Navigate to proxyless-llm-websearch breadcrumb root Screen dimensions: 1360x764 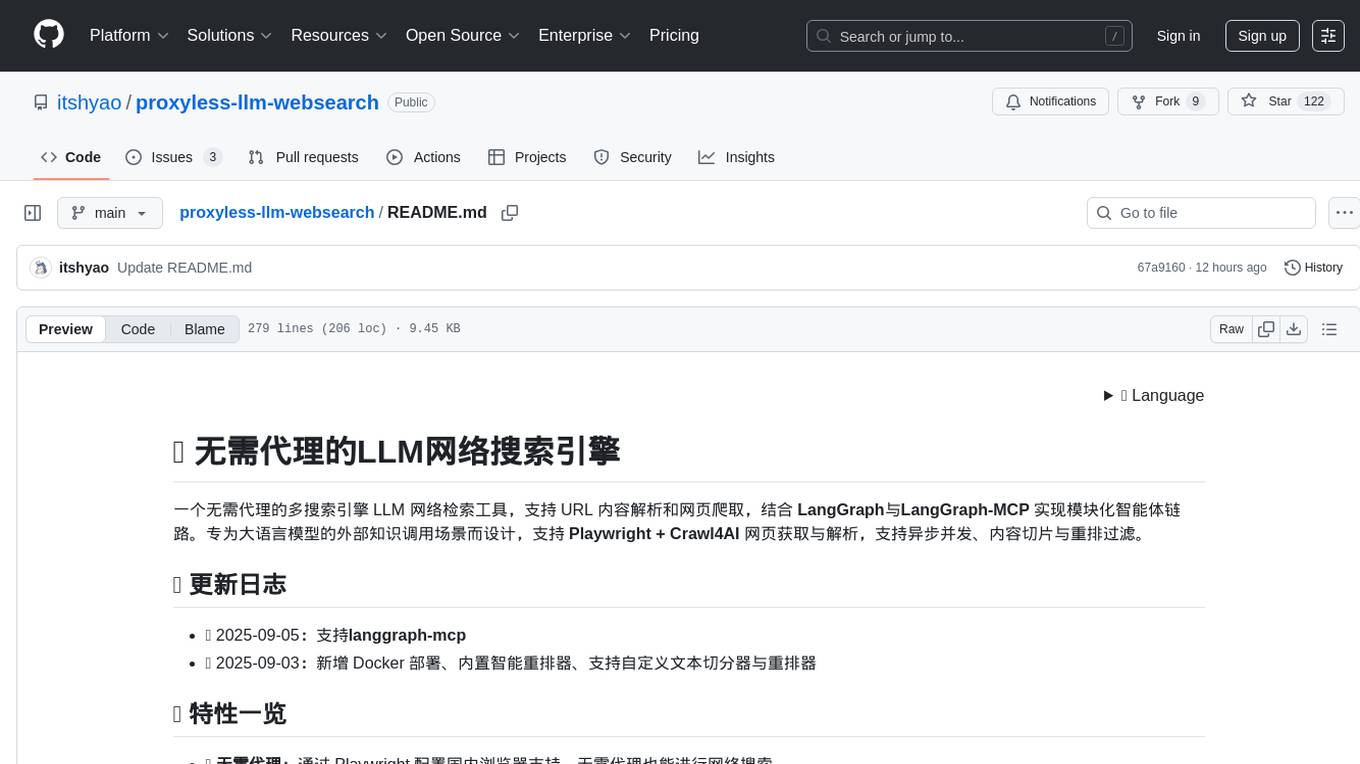coord(276,213)
